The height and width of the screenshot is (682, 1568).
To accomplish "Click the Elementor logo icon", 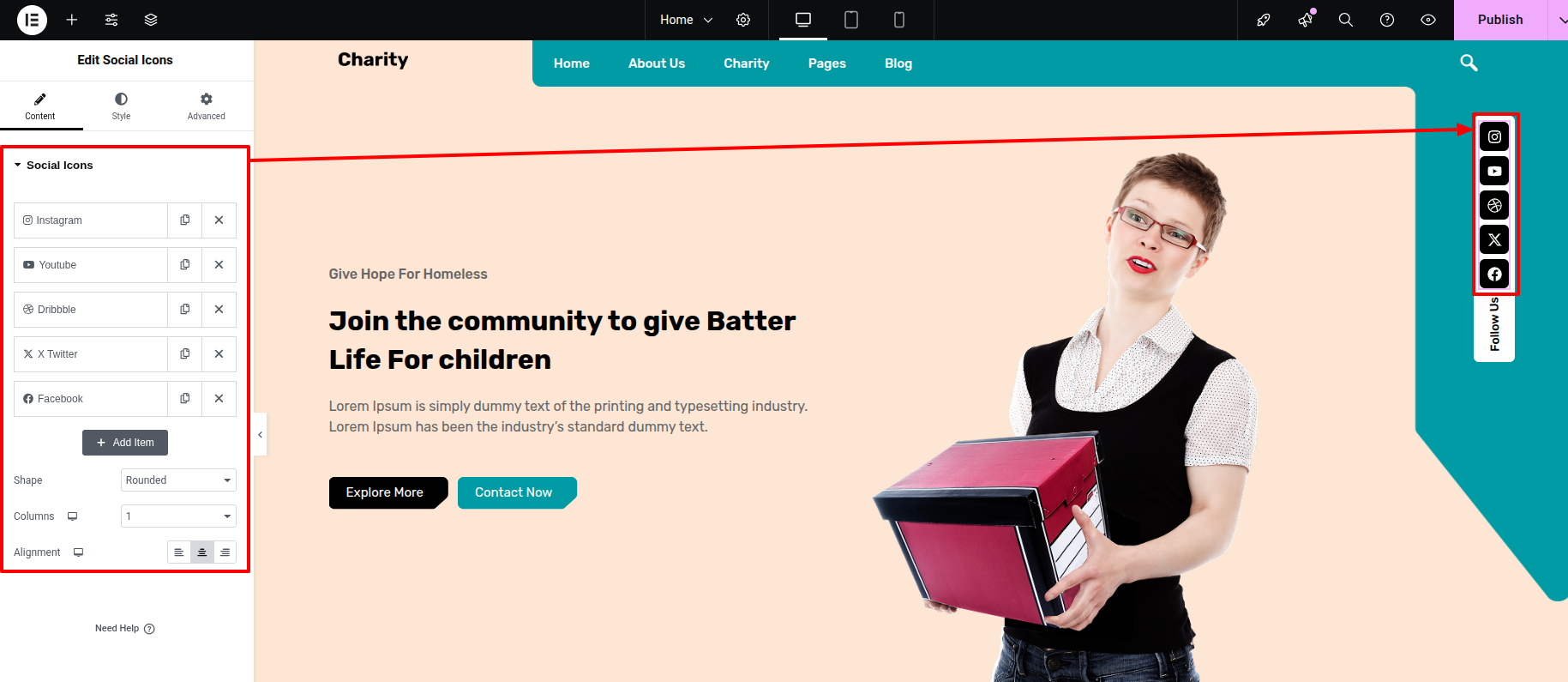I will (x=32, y=20).
